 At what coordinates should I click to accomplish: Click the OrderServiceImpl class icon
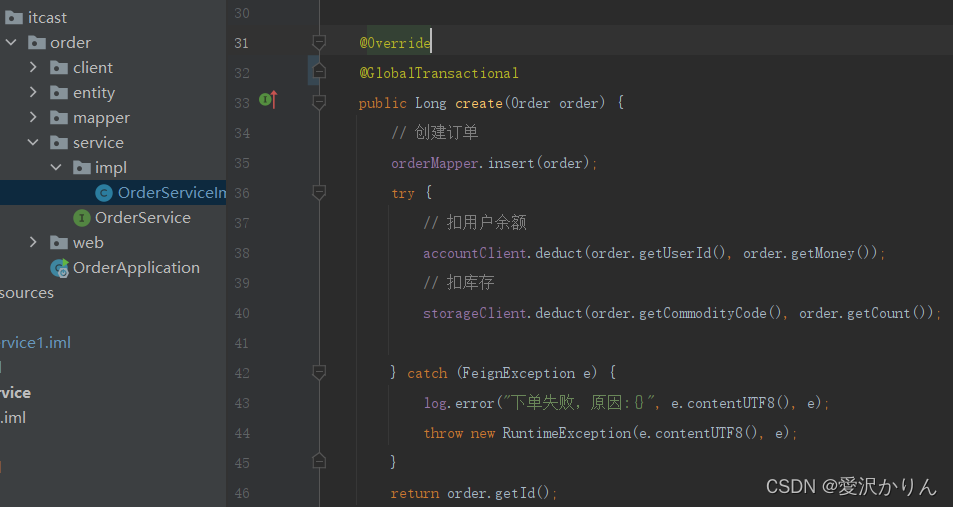[104, 193]
